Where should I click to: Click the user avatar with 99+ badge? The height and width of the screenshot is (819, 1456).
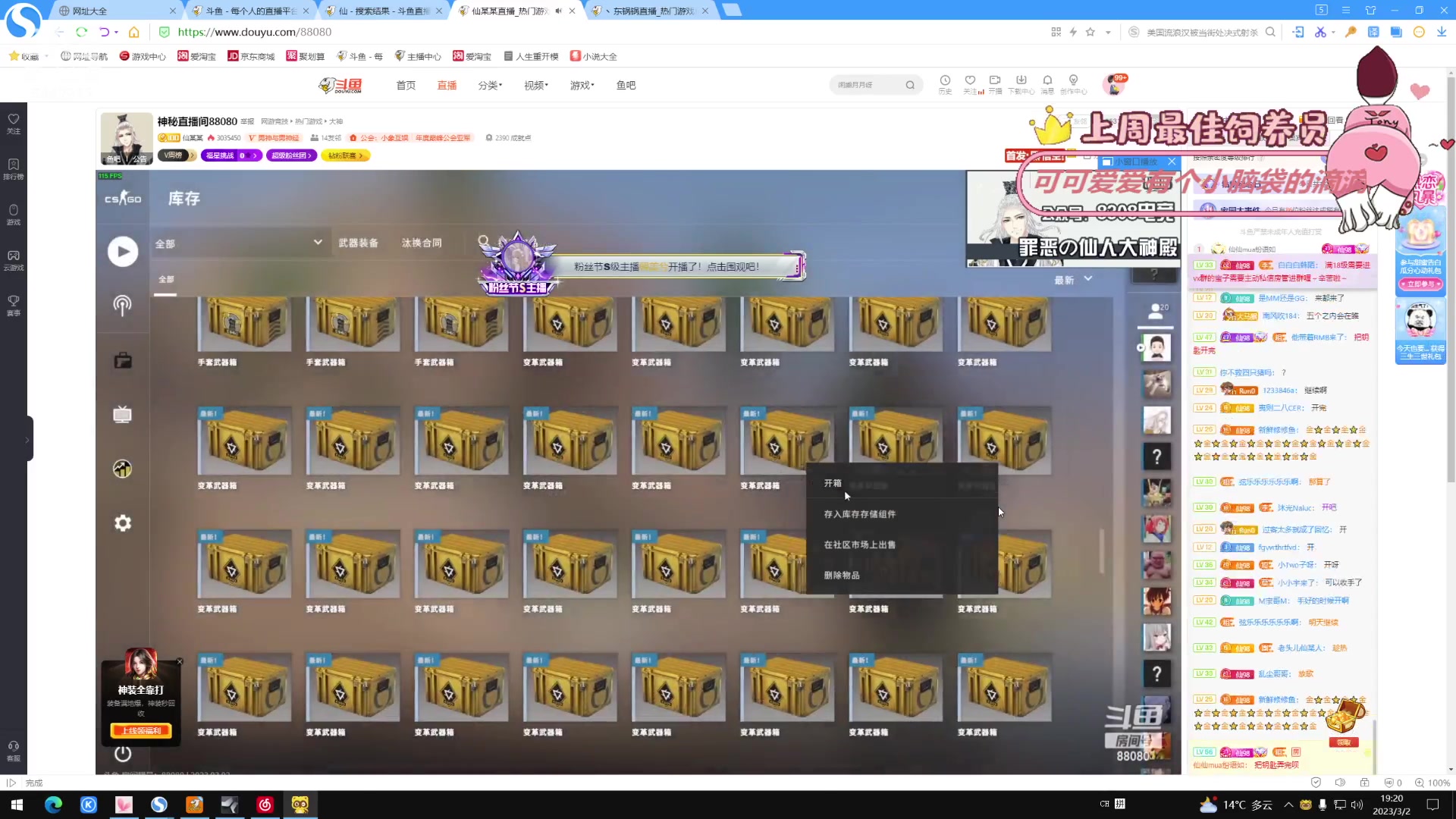[1115, 85]
